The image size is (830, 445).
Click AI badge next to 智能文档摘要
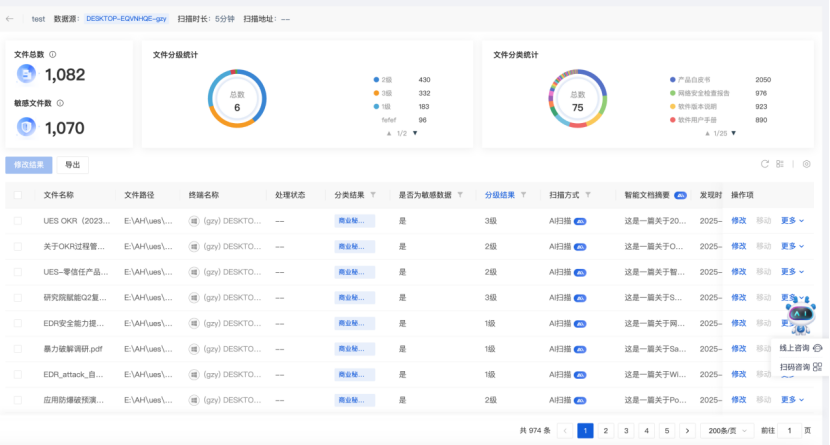point(680,195)
